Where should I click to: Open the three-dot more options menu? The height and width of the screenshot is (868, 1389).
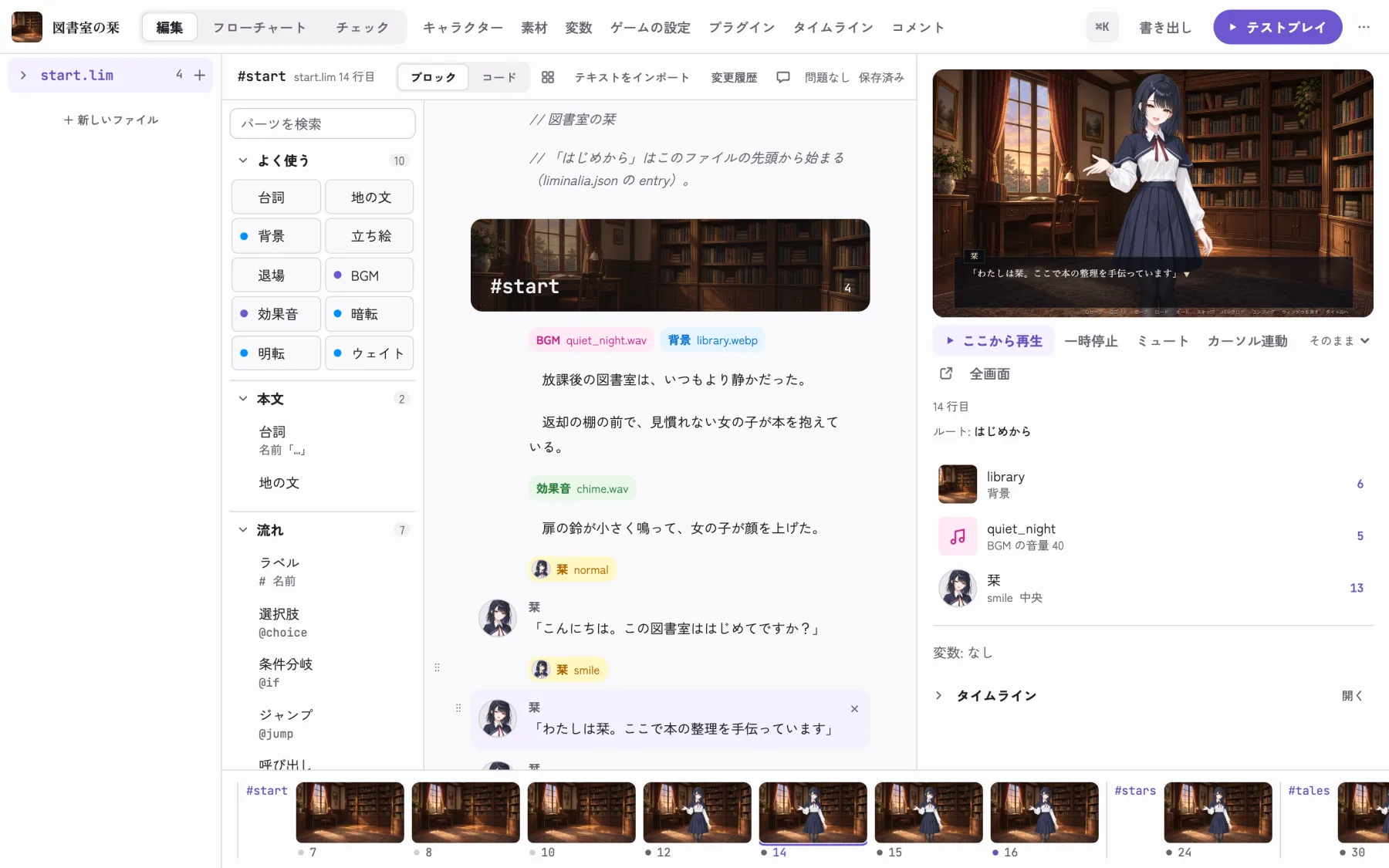[x=1364, y=27]
